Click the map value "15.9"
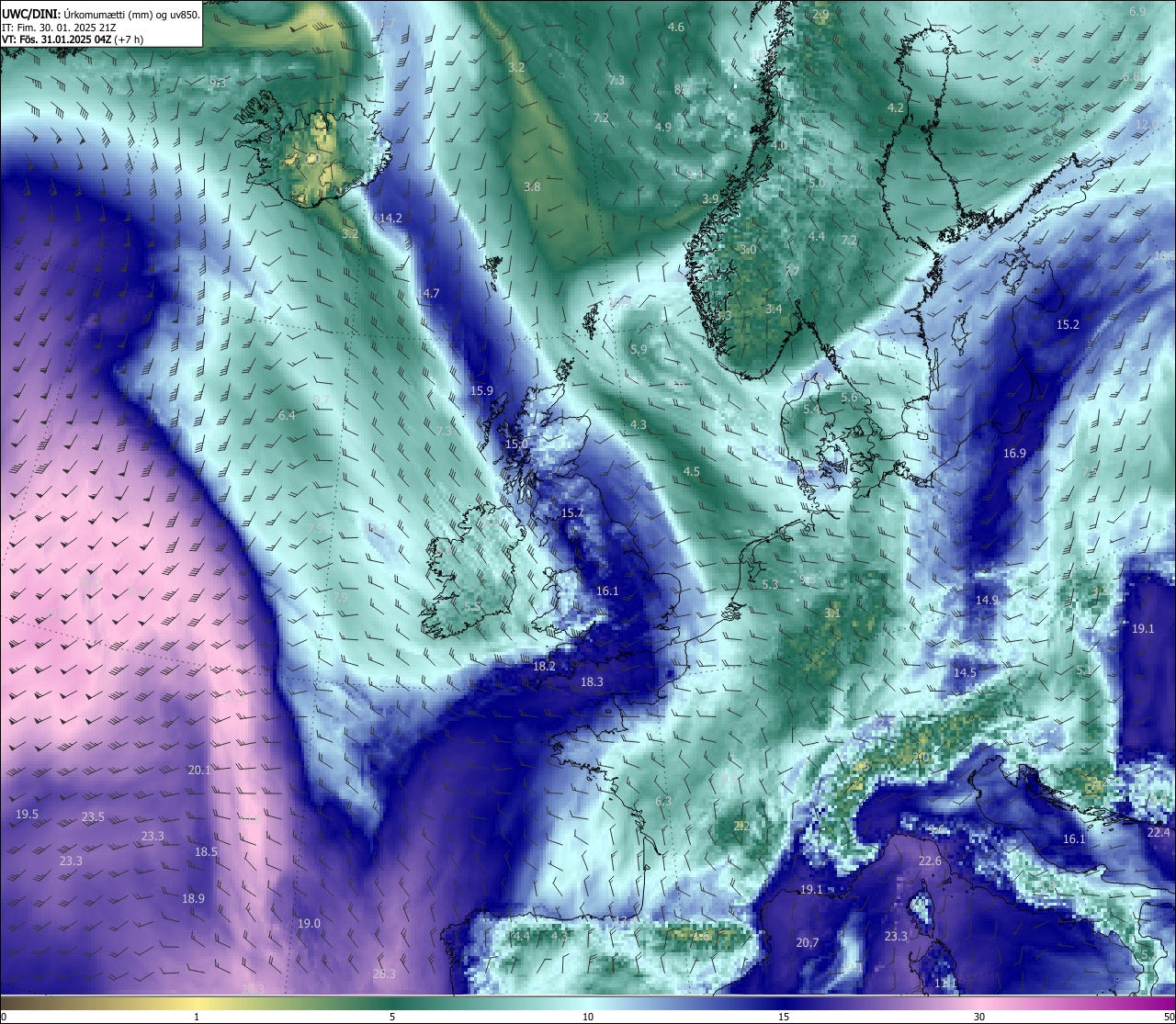Viewport: 1176px width, 1024px height. pos(481,390)
